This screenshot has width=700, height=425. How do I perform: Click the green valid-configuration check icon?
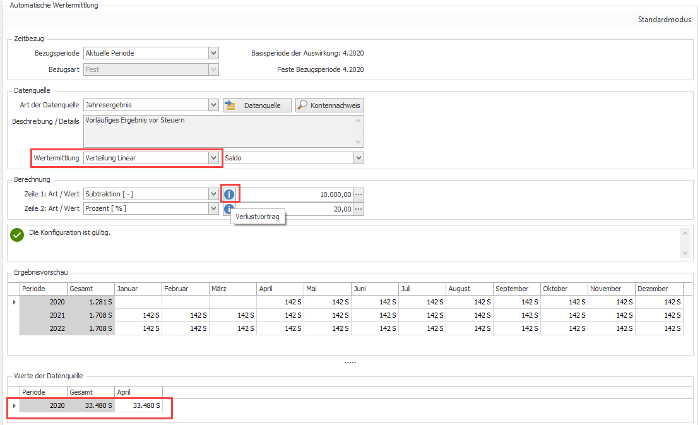17,235
